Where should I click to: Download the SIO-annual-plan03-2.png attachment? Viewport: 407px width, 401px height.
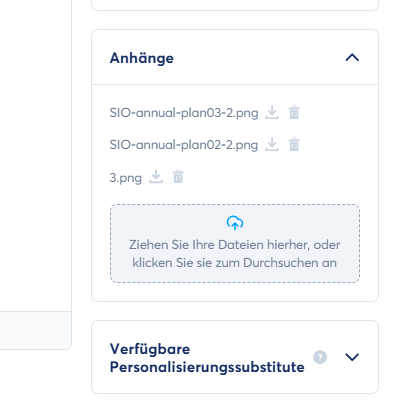[272, 113]
